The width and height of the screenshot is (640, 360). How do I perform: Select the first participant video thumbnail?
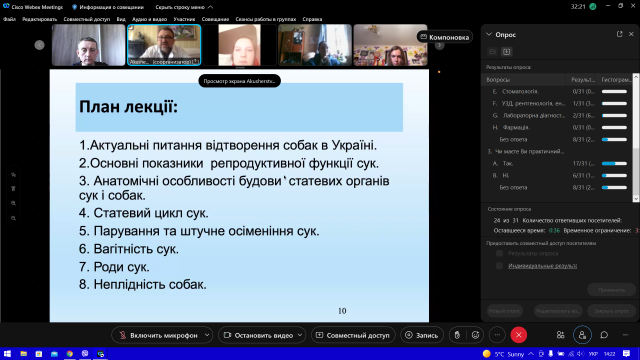89,45
